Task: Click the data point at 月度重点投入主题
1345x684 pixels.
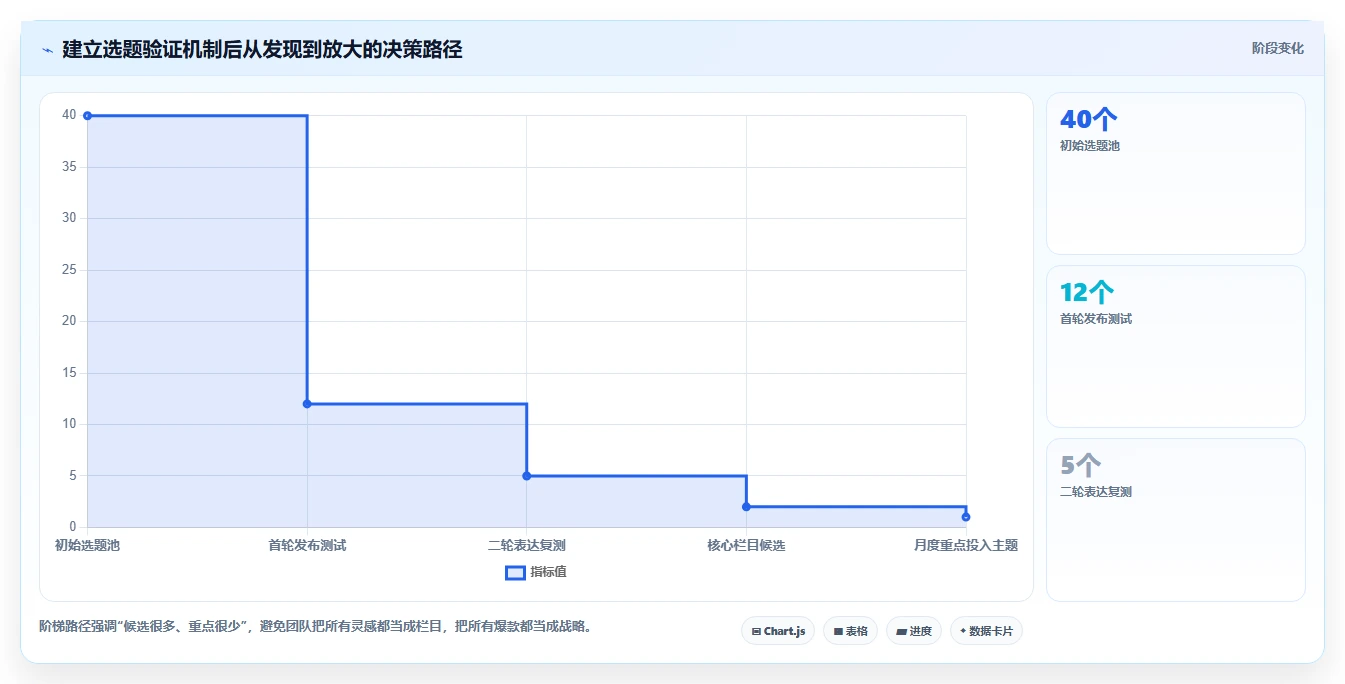Action: click(x=966, y=517)
